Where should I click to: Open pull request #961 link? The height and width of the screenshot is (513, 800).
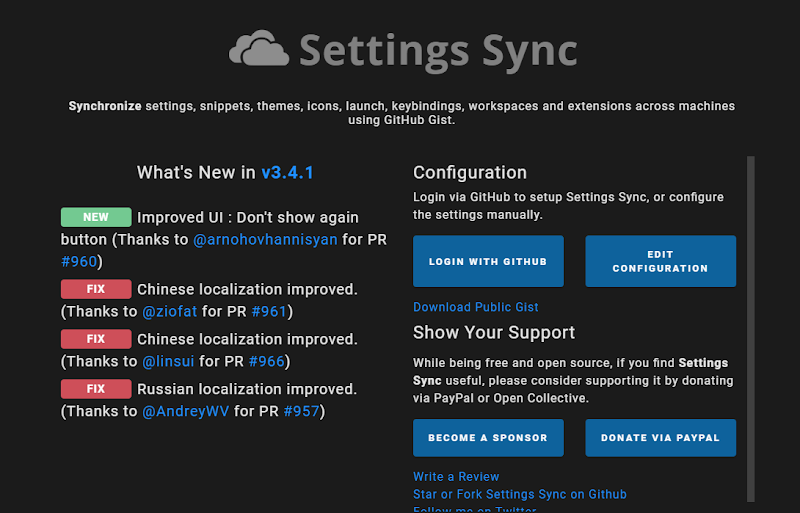point(269,312)
